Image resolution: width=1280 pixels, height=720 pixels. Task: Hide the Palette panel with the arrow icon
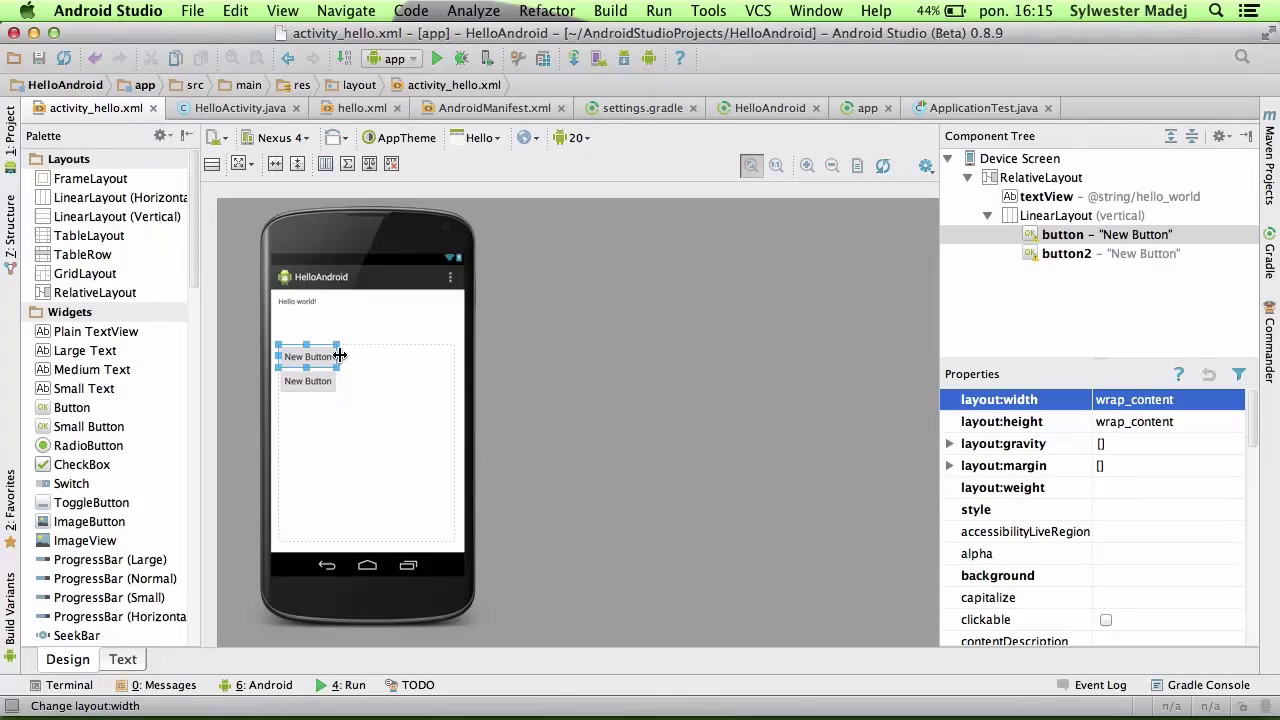(186, 135)
